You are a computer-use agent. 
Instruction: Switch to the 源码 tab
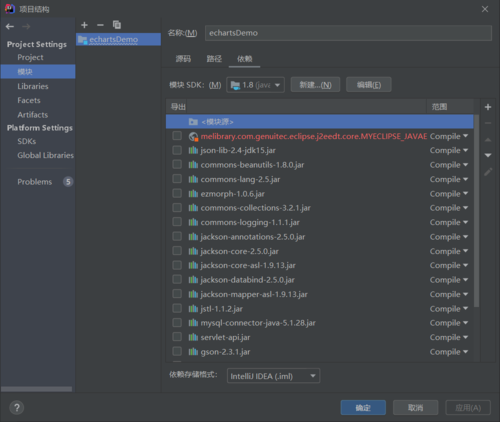click(183, 59)
